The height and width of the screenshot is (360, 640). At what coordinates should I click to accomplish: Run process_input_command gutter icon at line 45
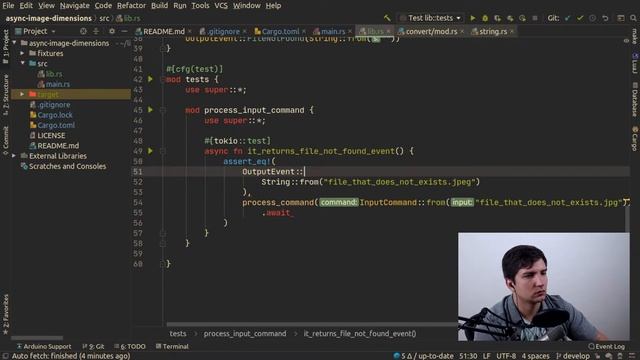tap(150, 110)
